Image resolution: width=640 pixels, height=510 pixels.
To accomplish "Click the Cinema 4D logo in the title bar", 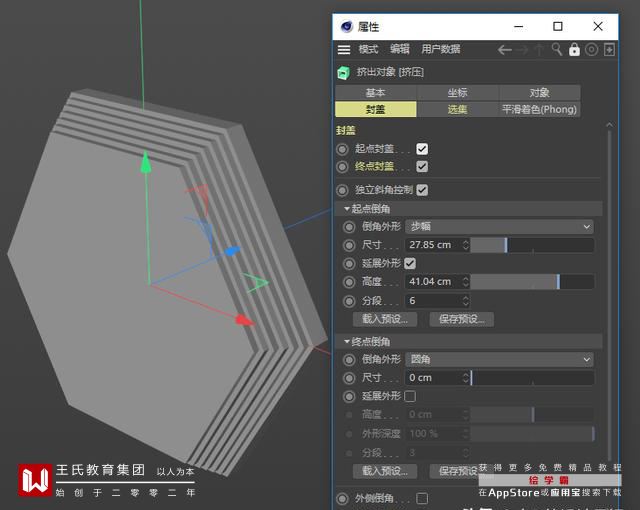I will pyautogui.click(x=347, y=27).
